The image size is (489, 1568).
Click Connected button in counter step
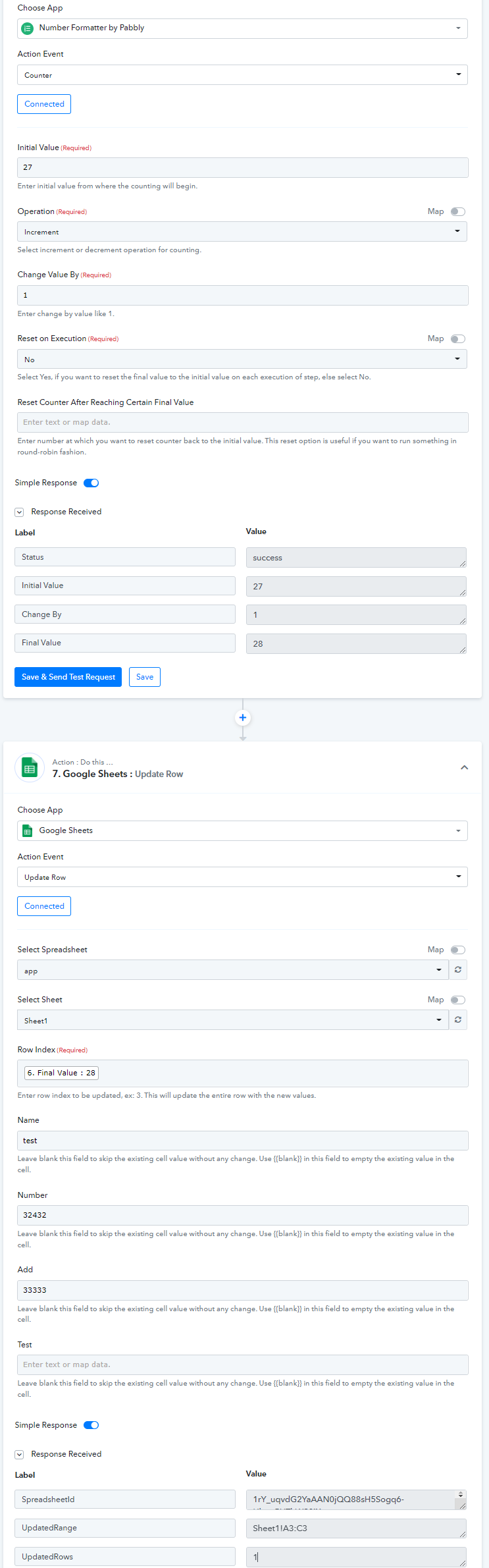[44, 104]
